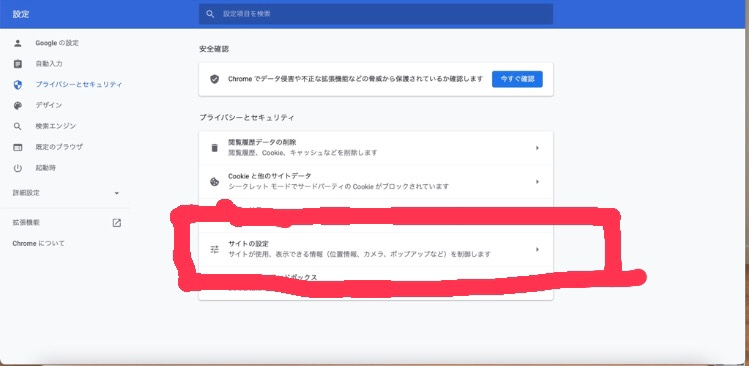Click the shield icon beside プライバシーとセキュリティ
This screenshot has width=749, height=366.
point(18,85)
